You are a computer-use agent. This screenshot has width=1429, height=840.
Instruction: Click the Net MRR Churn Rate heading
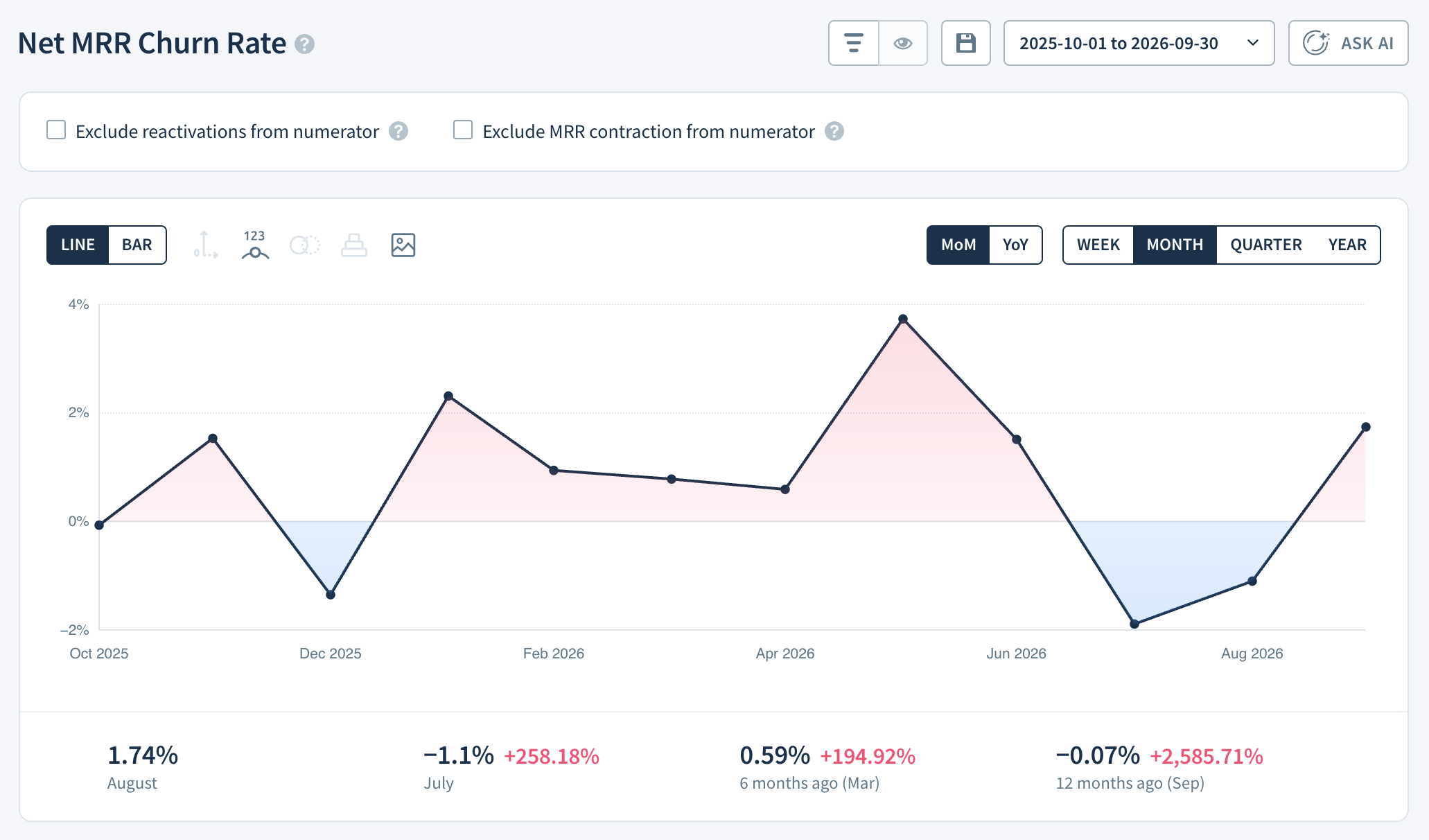tap(152, 43)
